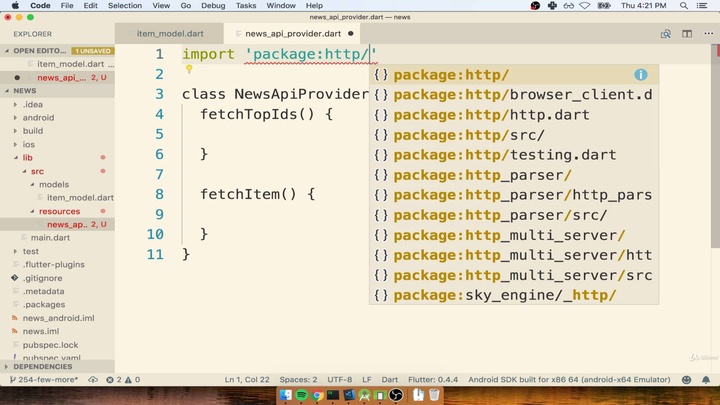Click the split editor icon
The width and height of the screenshot is (720, 405).
pos(687,33)
